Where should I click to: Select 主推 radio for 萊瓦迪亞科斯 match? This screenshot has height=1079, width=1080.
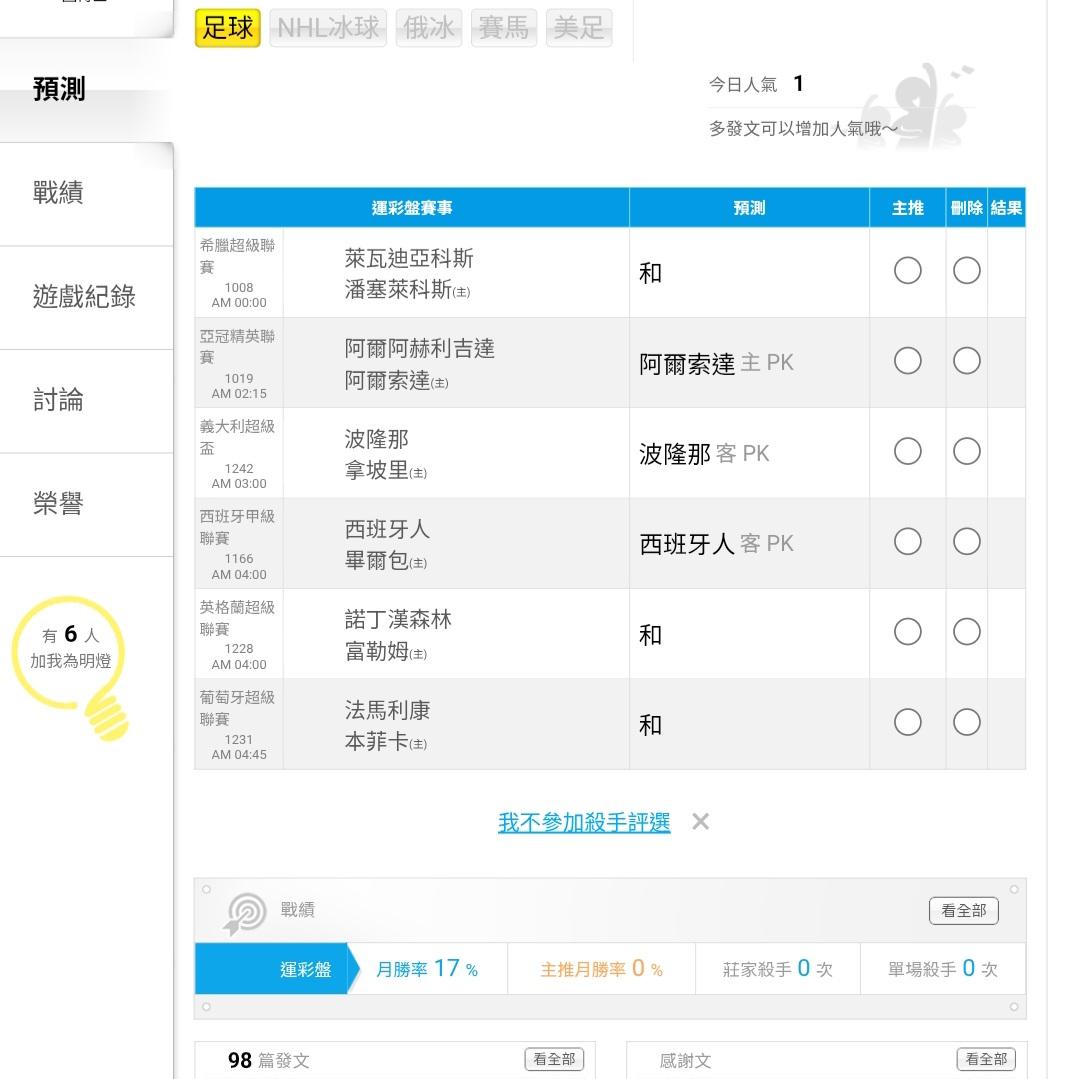tap(907, 271)
